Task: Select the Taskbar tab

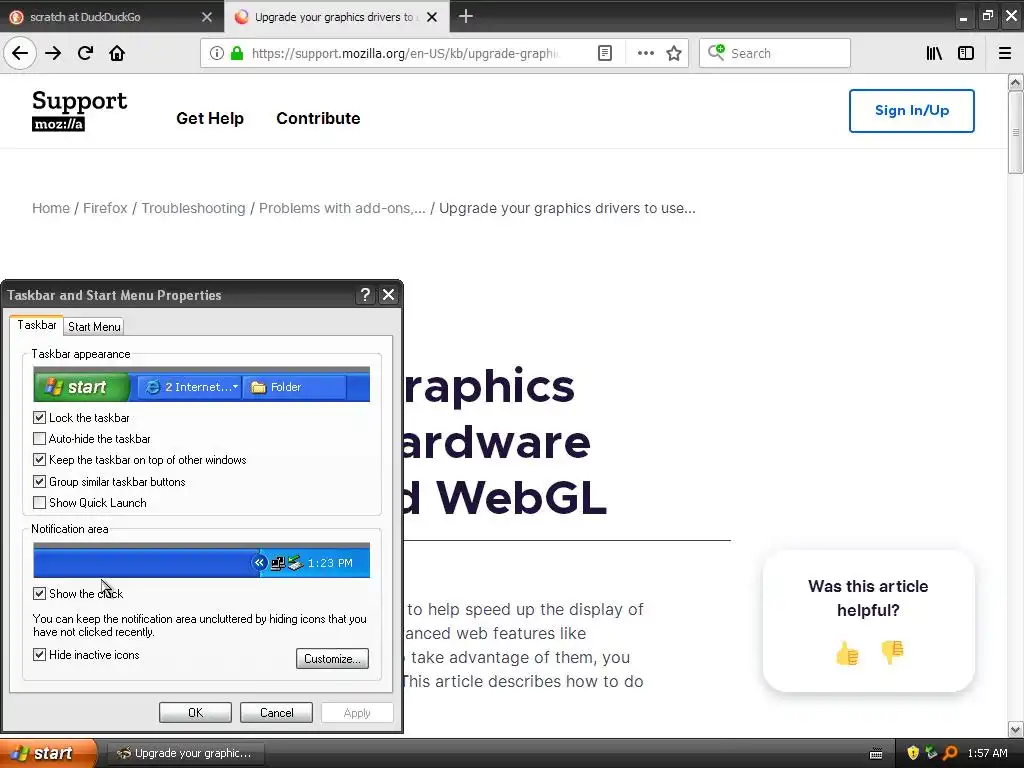Action: (37, 325)
